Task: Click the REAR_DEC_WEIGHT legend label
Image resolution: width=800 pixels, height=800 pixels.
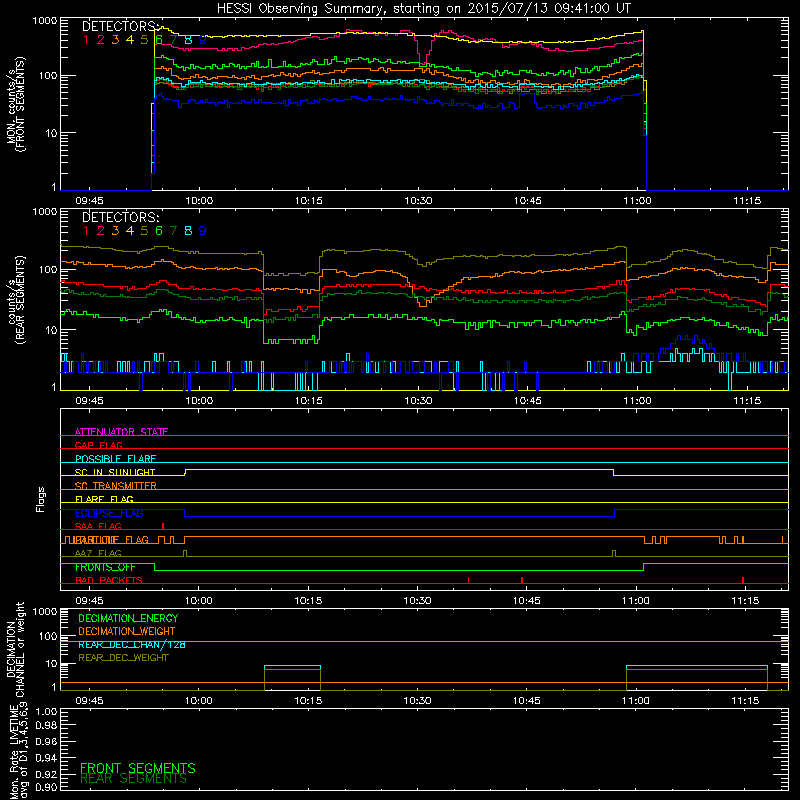Action: [x=123, y=658]
